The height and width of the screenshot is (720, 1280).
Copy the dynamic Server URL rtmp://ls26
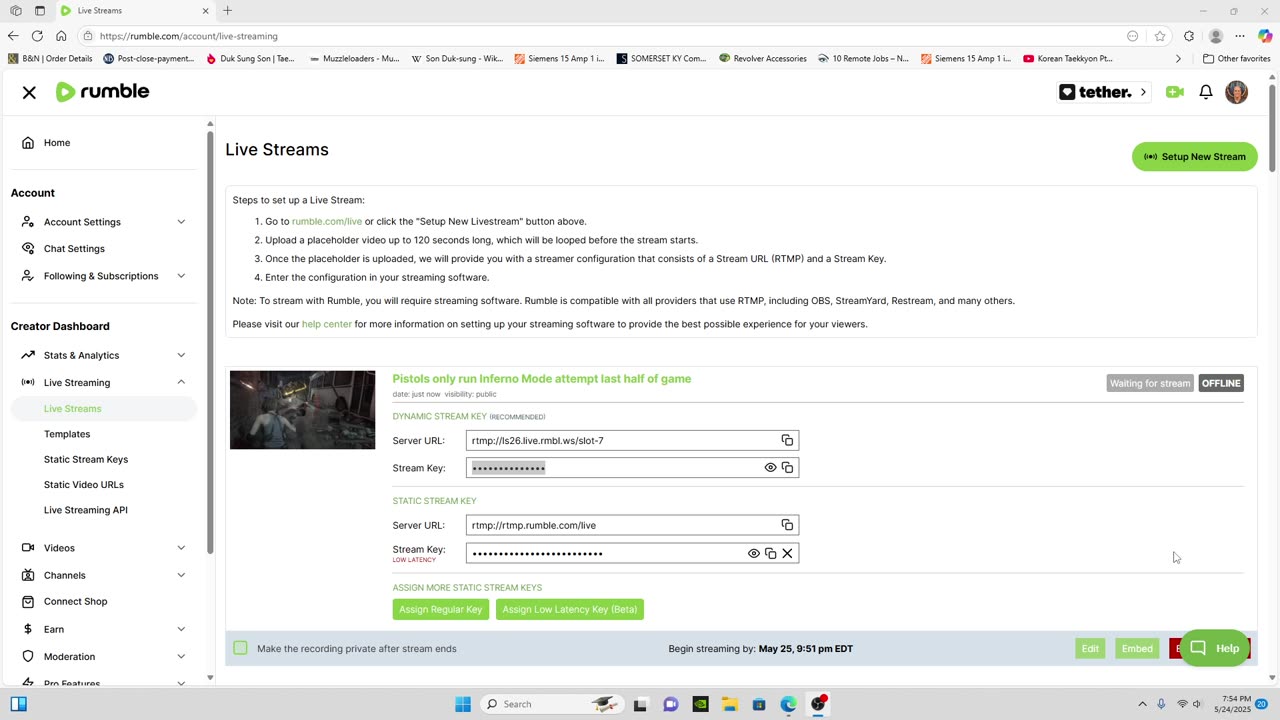point(787,440)
